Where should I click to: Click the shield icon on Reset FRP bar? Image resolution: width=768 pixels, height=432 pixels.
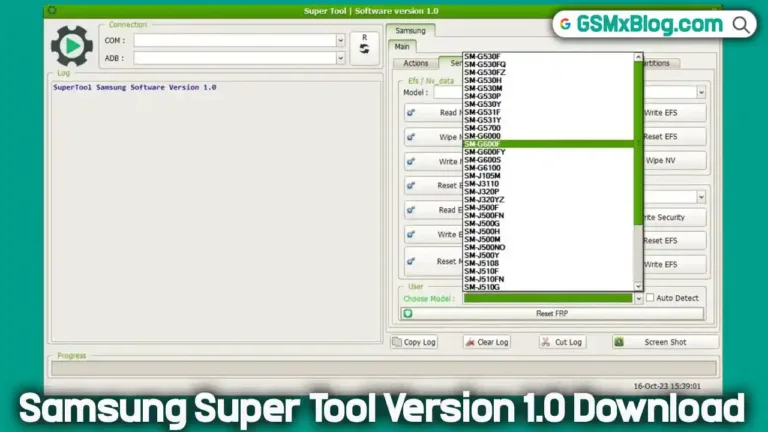click(408, 313)
